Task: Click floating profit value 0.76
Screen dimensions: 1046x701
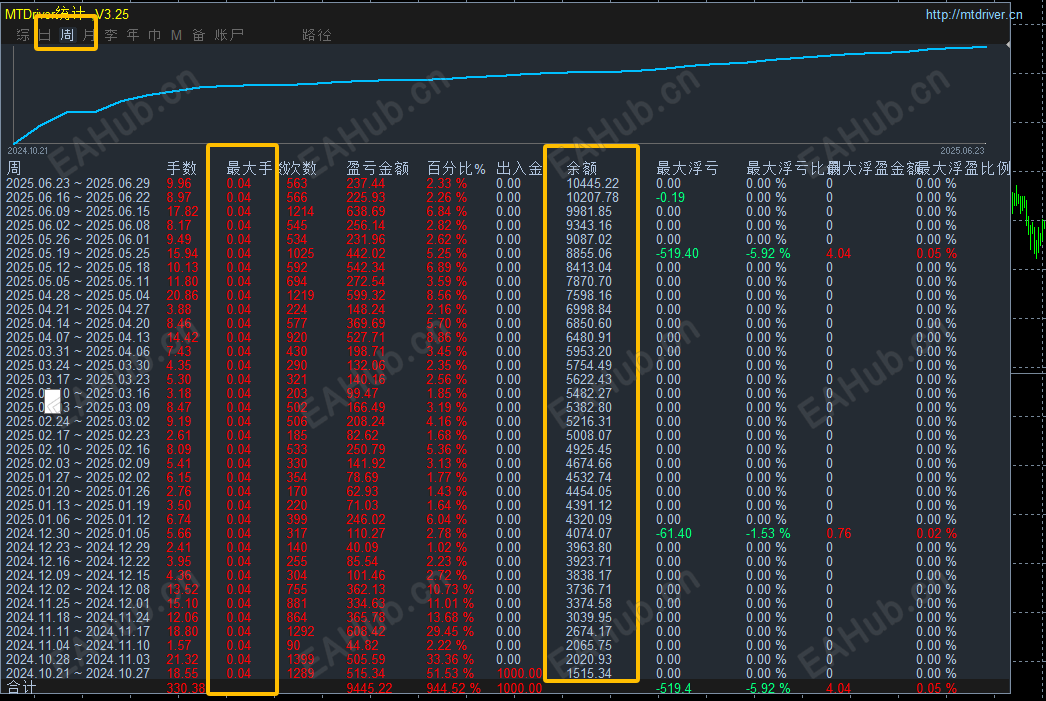Action: point(839,534)
